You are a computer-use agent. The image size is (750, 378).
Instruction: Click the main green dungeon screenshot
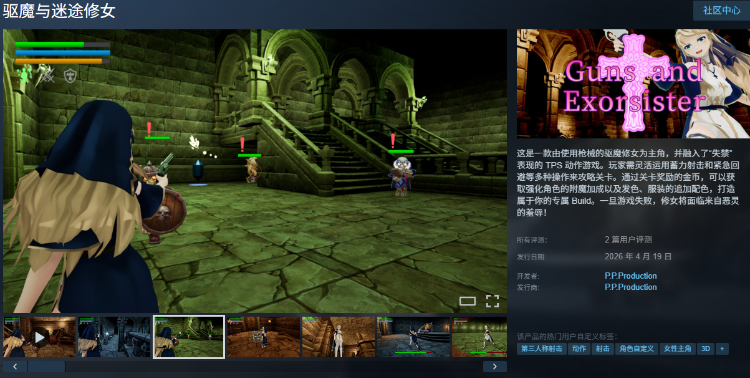[255, 171]
